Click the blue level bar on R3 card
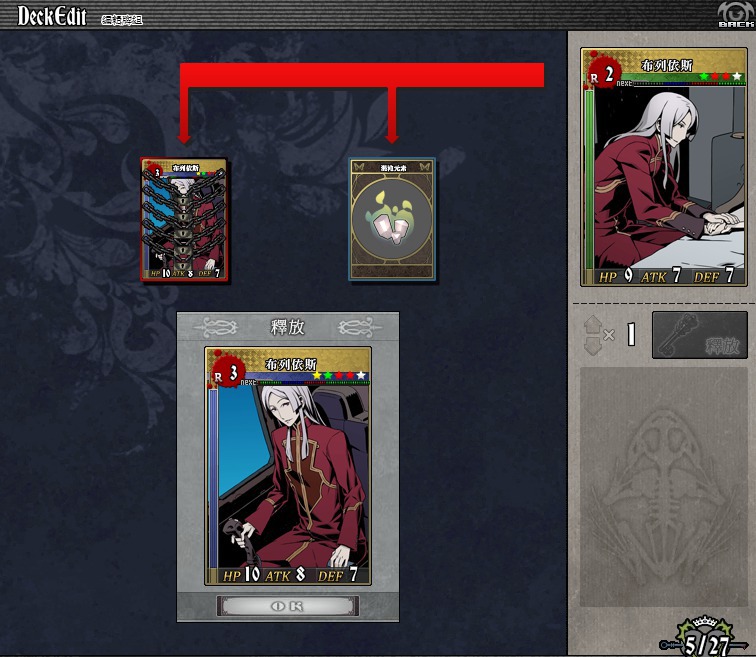The height and width of the screenshot is (657, 756). 213,480
